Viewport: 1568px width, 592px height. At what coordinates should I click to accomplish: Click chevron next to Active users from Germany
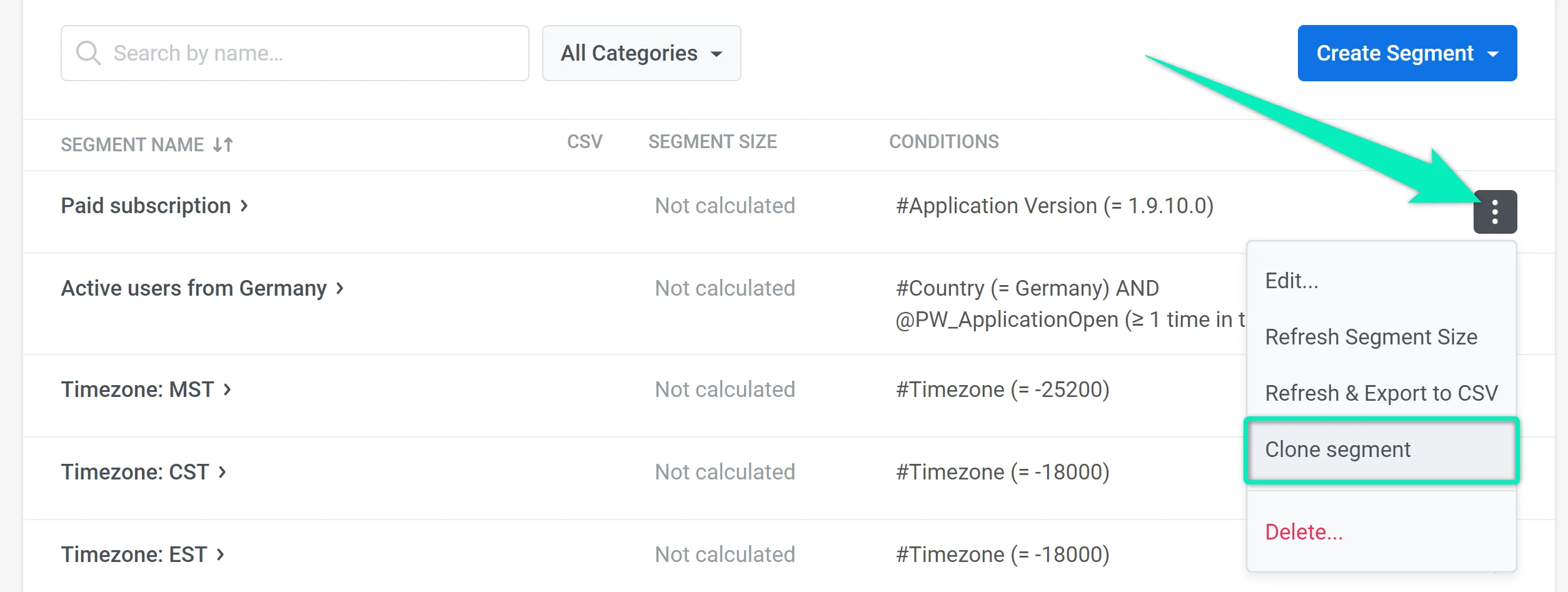click(340, 288)
